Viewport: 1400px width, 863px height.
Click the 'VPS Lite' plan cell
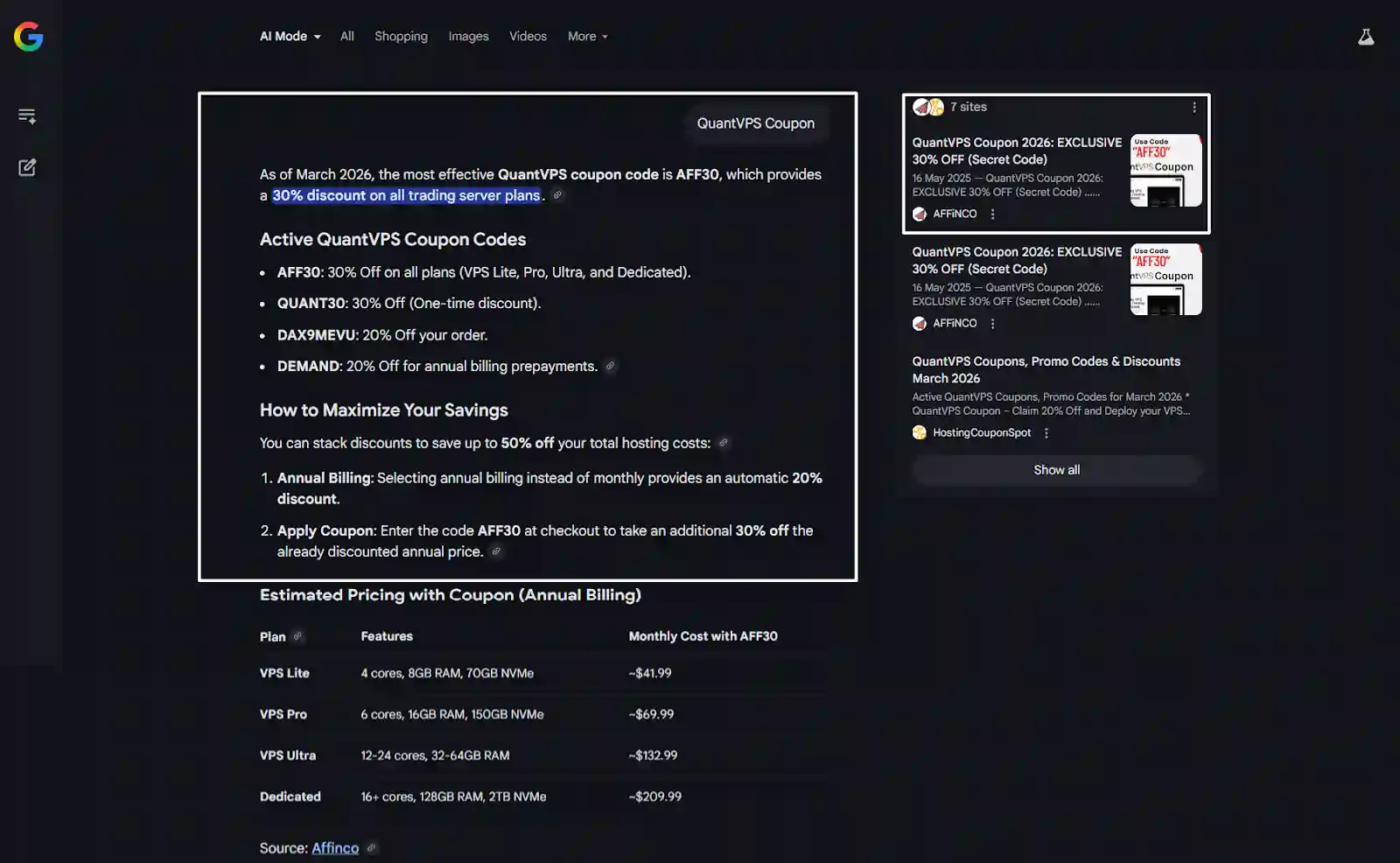coord(284,673)
